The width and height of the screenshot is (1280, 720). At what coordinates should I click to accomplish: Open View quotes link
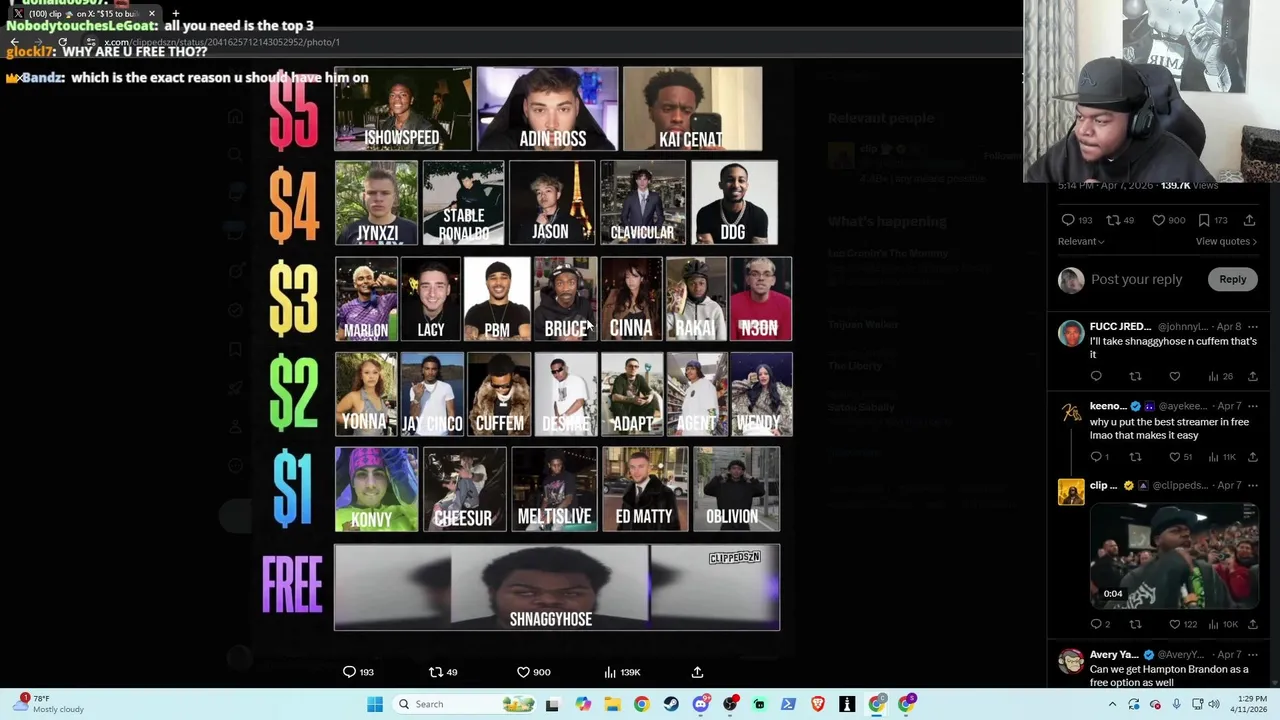coord(1226,241)
